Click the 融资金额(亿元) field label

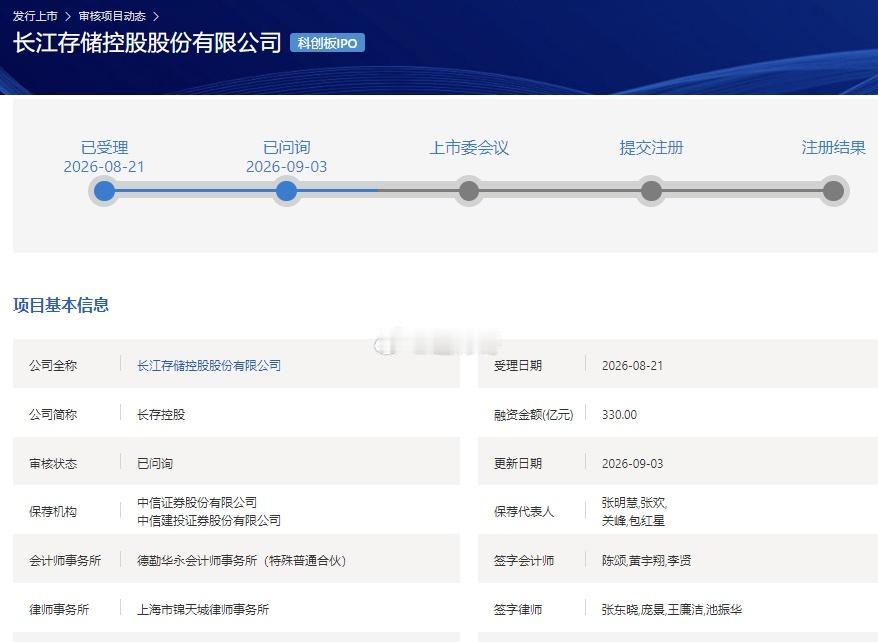(x=533, y=415)
